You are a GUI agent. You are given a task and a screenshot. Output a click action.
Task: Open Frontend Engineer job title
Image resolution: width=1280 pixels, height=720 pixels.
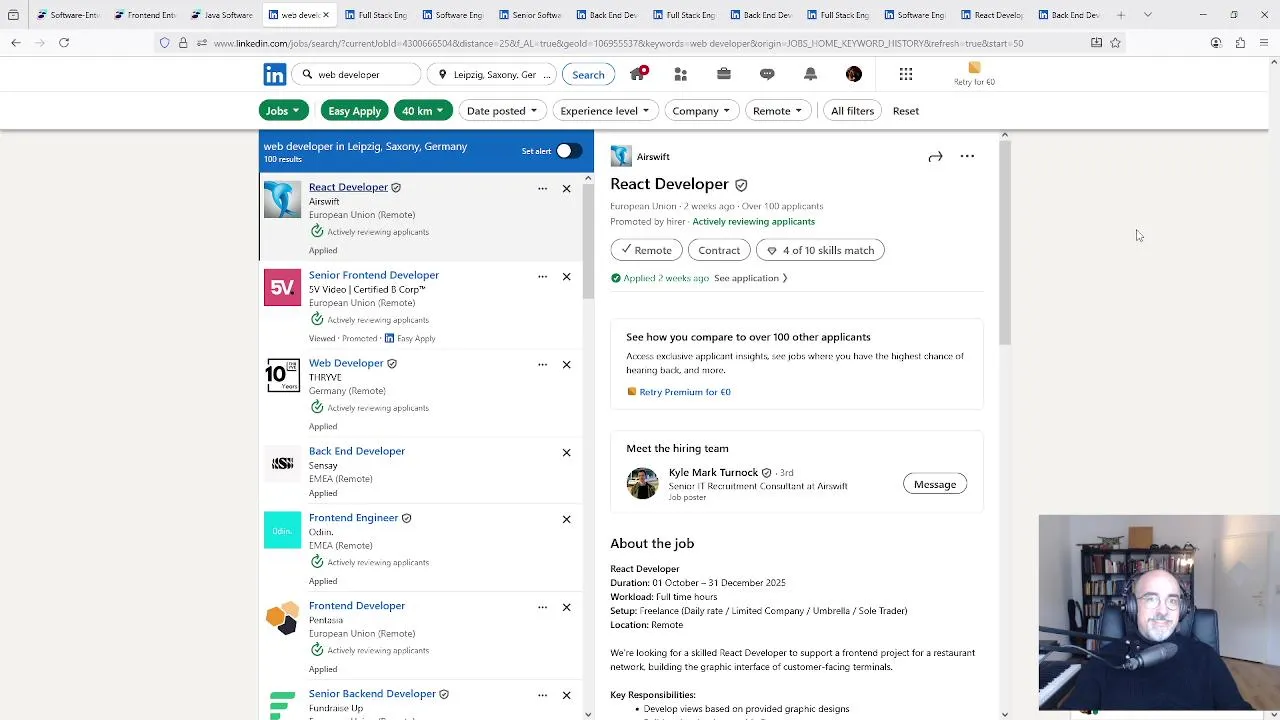pos(353,518)
